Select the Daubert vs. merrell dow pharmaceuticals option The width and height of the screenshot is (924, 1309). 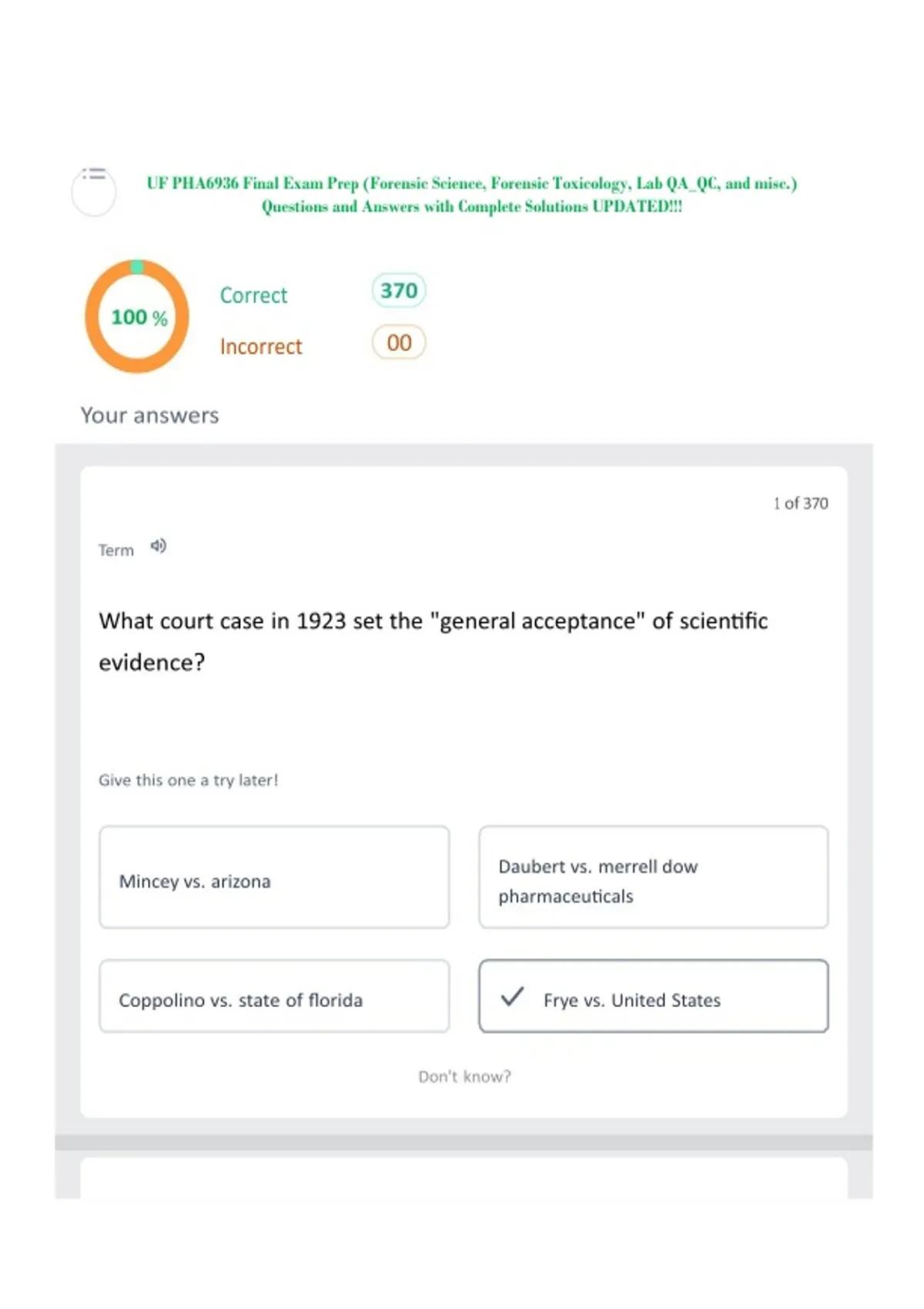pyautogui.click(x=654, y=877)
